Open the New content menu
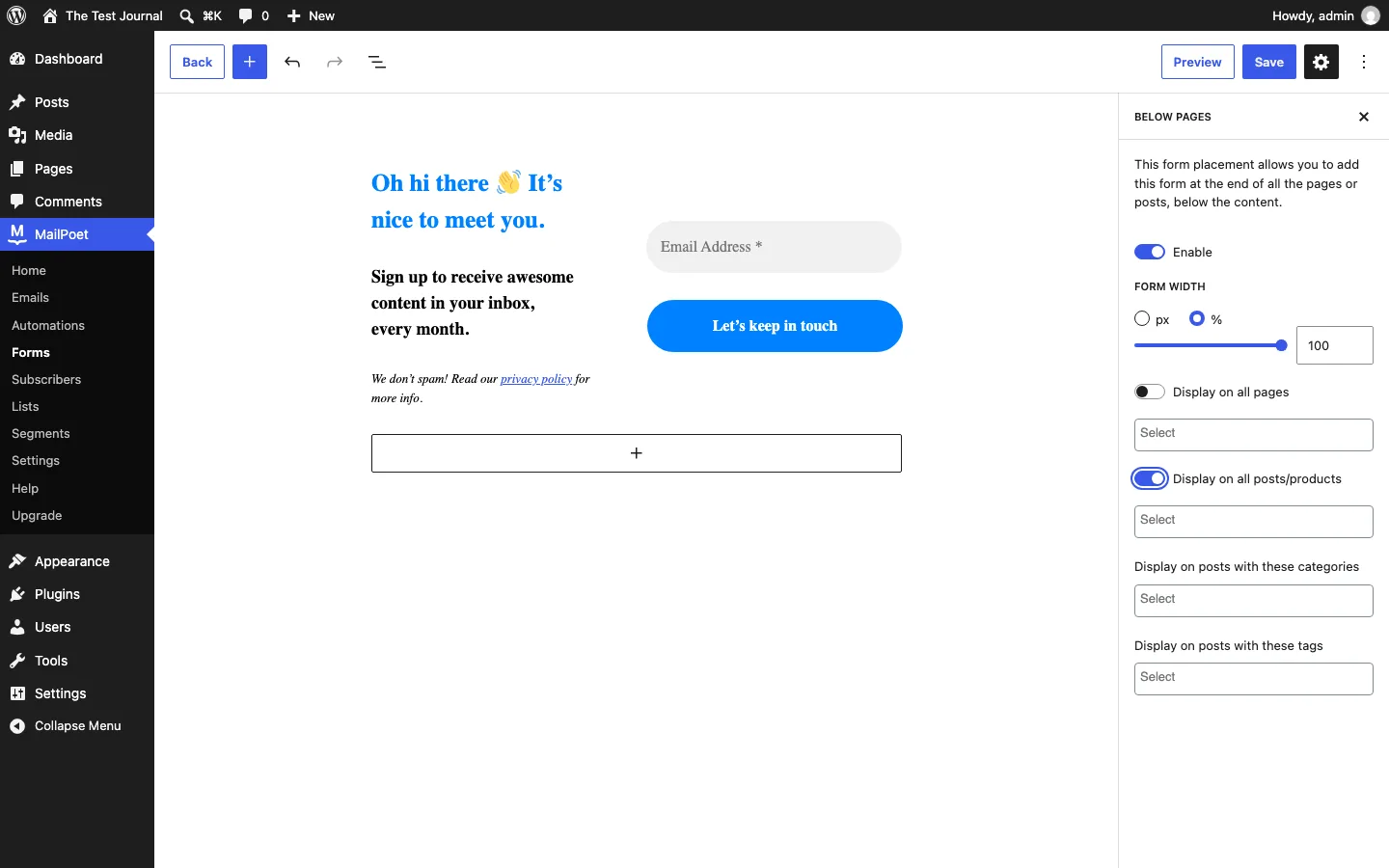Screen dimensions: 1389x868 pos(311,15)
